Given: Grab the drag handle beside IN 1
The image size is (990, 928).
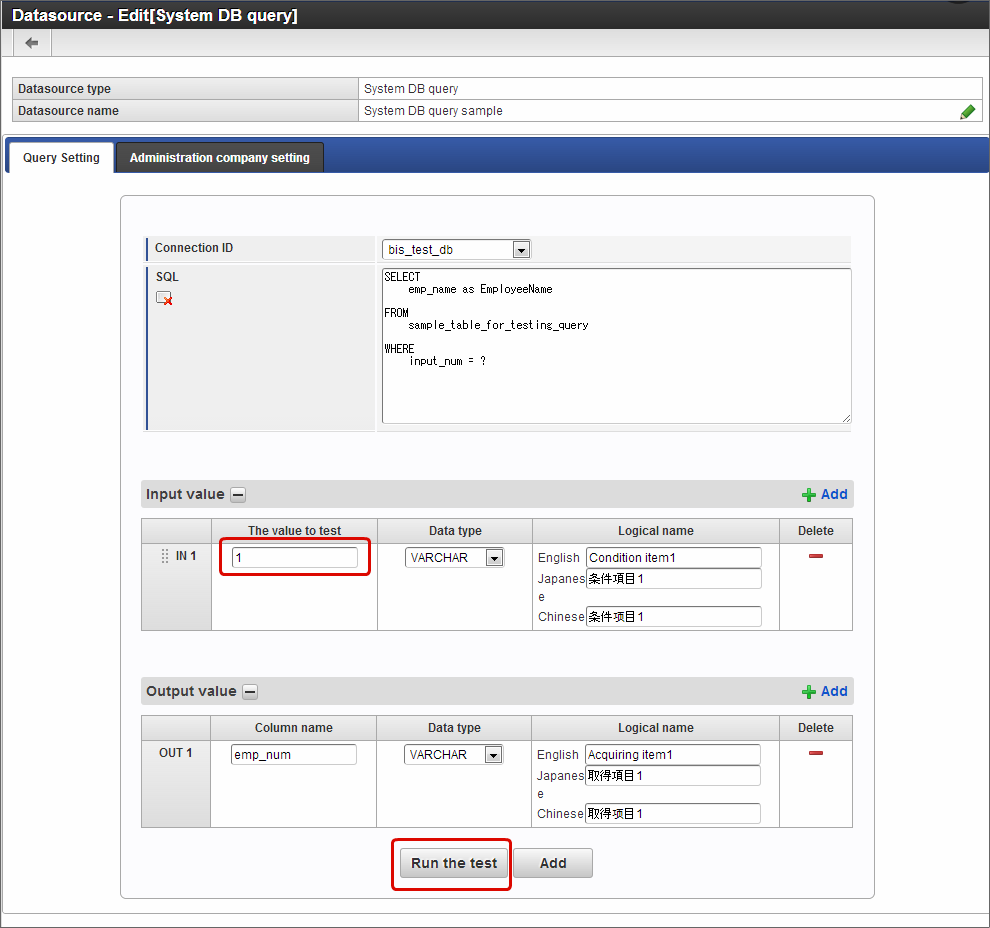Looking at the screenshot, I should pos(165,556).
